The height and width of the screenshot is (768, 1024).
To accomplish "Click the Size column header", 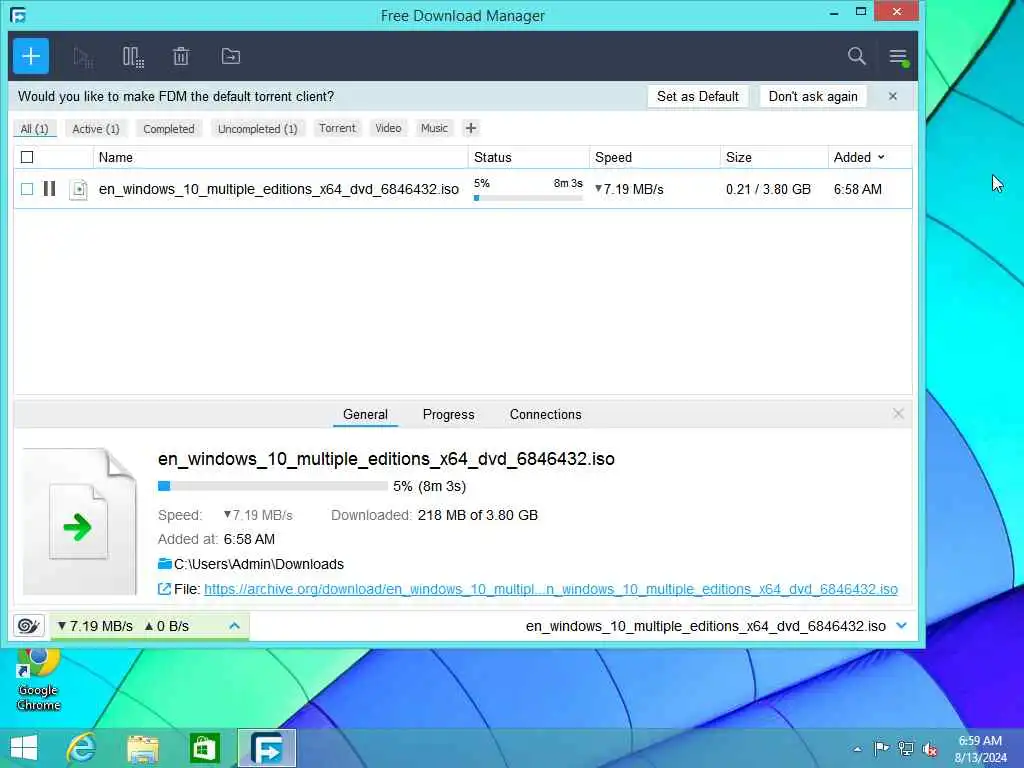I will pyautogui.click(x=774, y=157).
